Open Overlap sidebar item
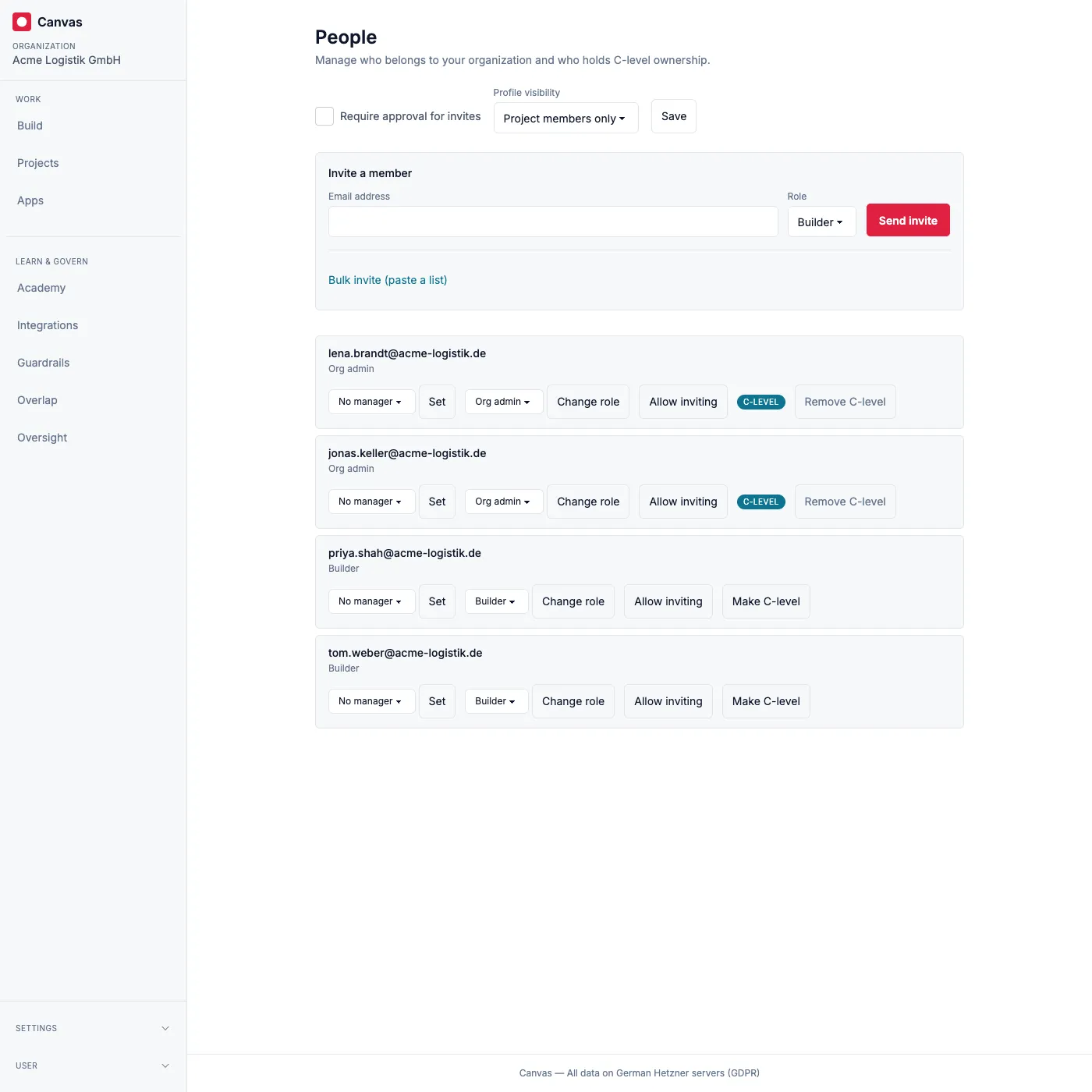 (94, 400)
